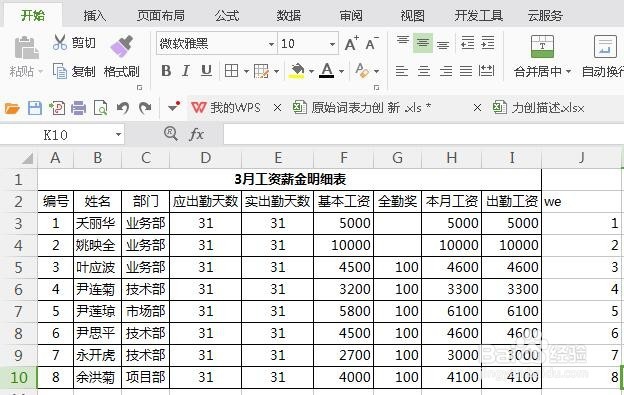This screenshot has width=624, height=395.
Task: Switch to 力创描述.xlsx document tab
Action: [538, 107]
